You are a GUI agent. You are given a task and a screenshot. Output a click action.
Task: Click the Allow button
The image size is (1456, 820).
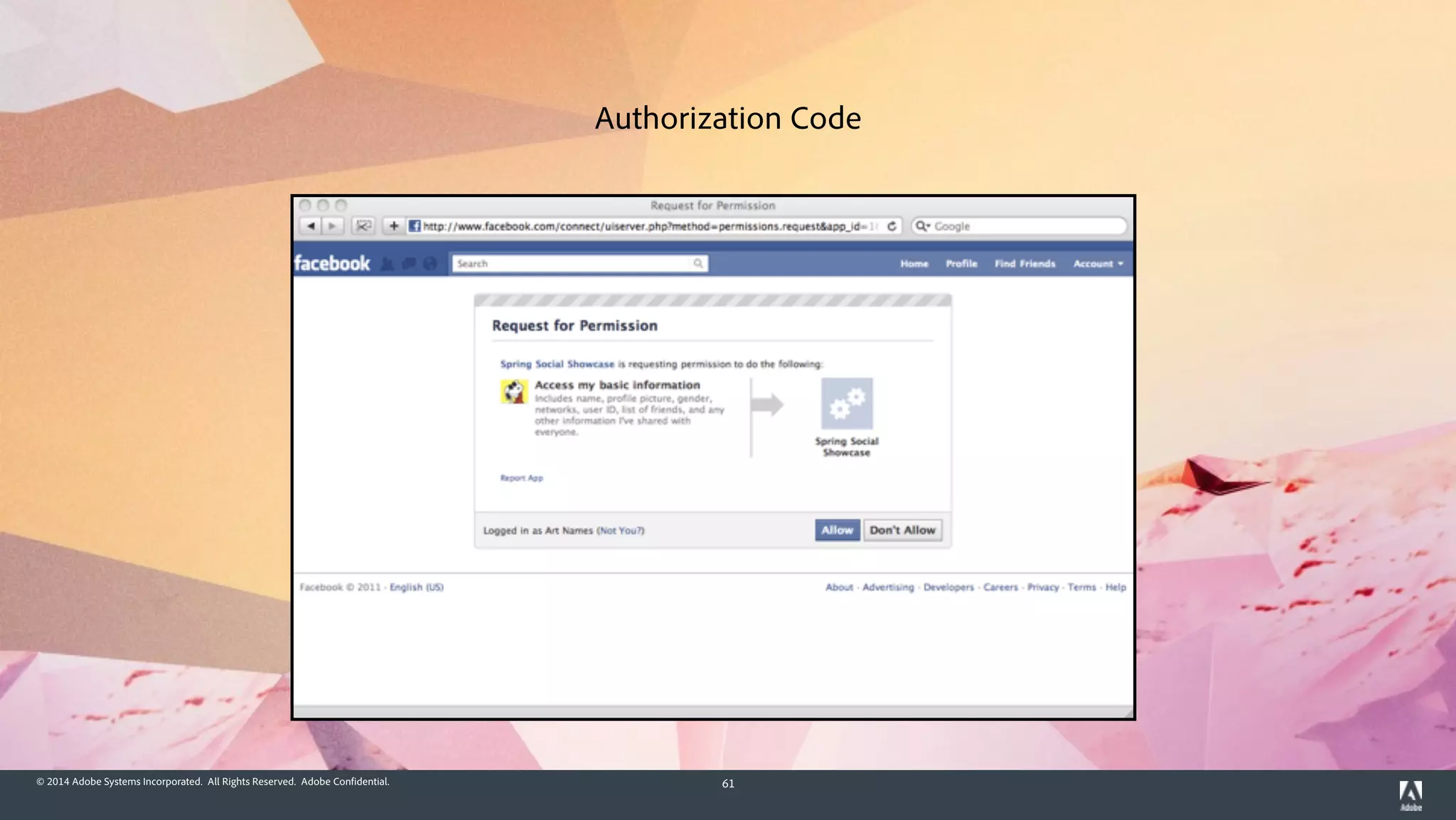coord(837,530)
